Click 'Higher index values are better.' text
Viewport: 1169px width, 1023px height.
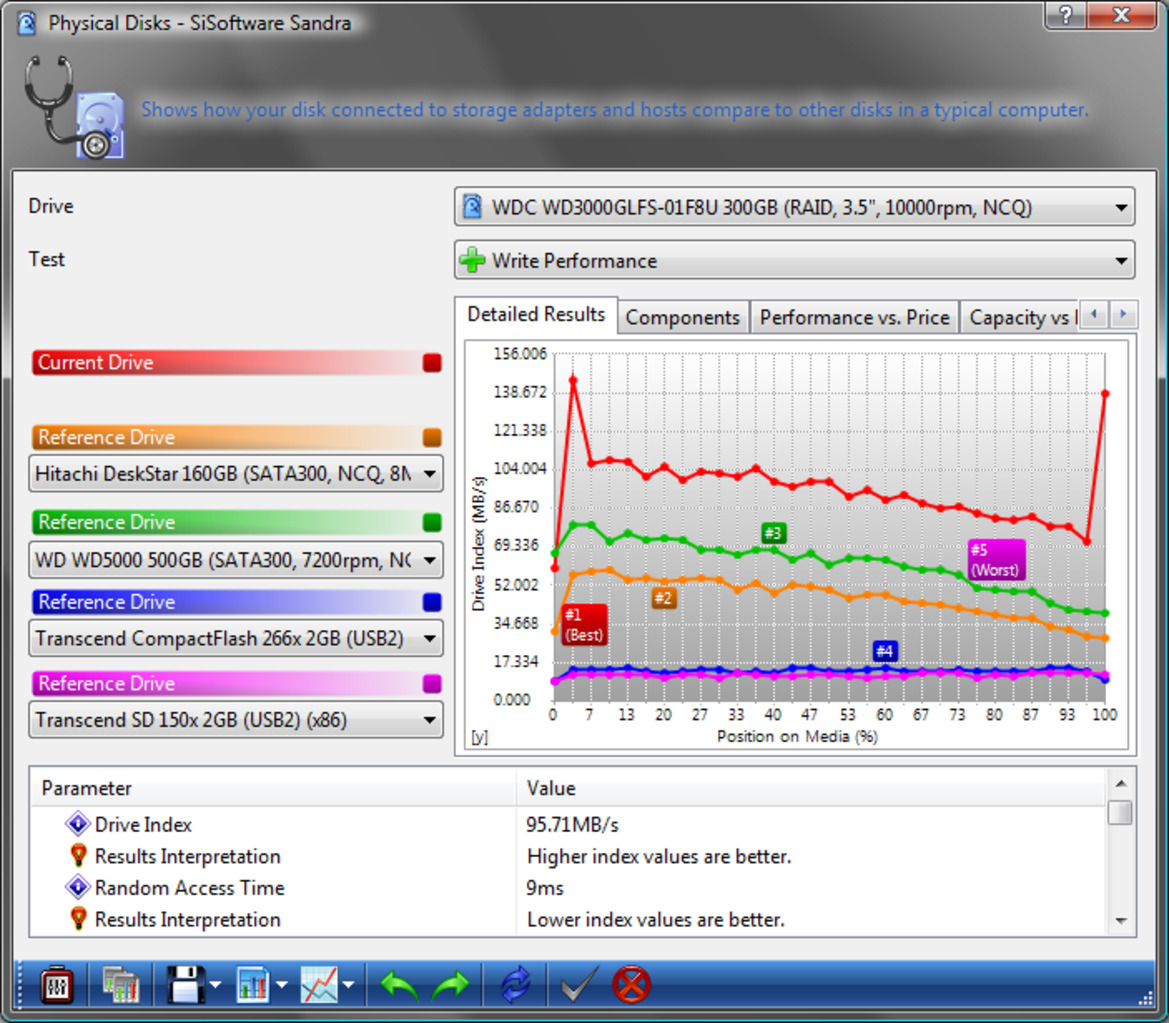point(659,856)
